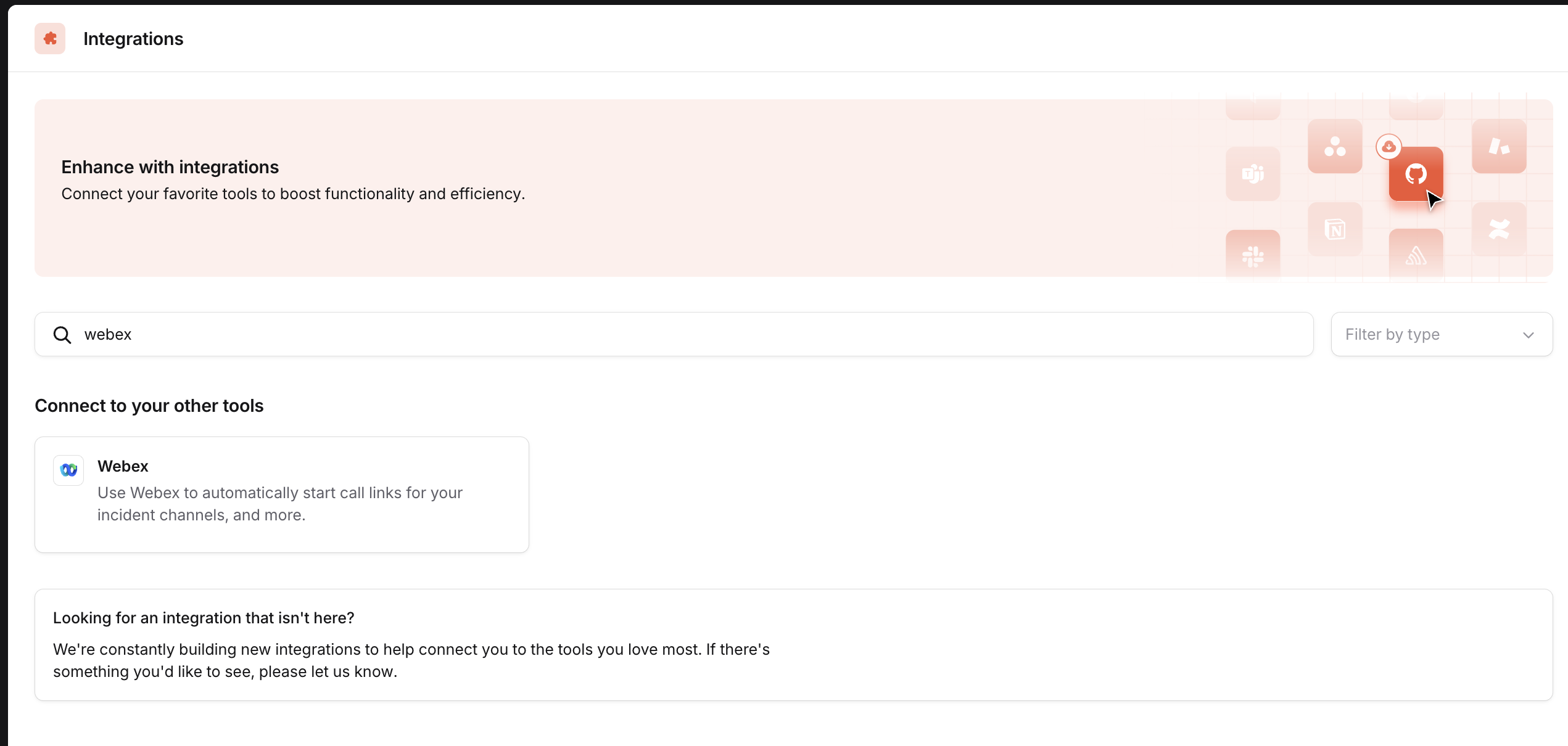Click the Enhance with integrations banner
Viewport: 1568px width, 746px height.
pos(793,188)
